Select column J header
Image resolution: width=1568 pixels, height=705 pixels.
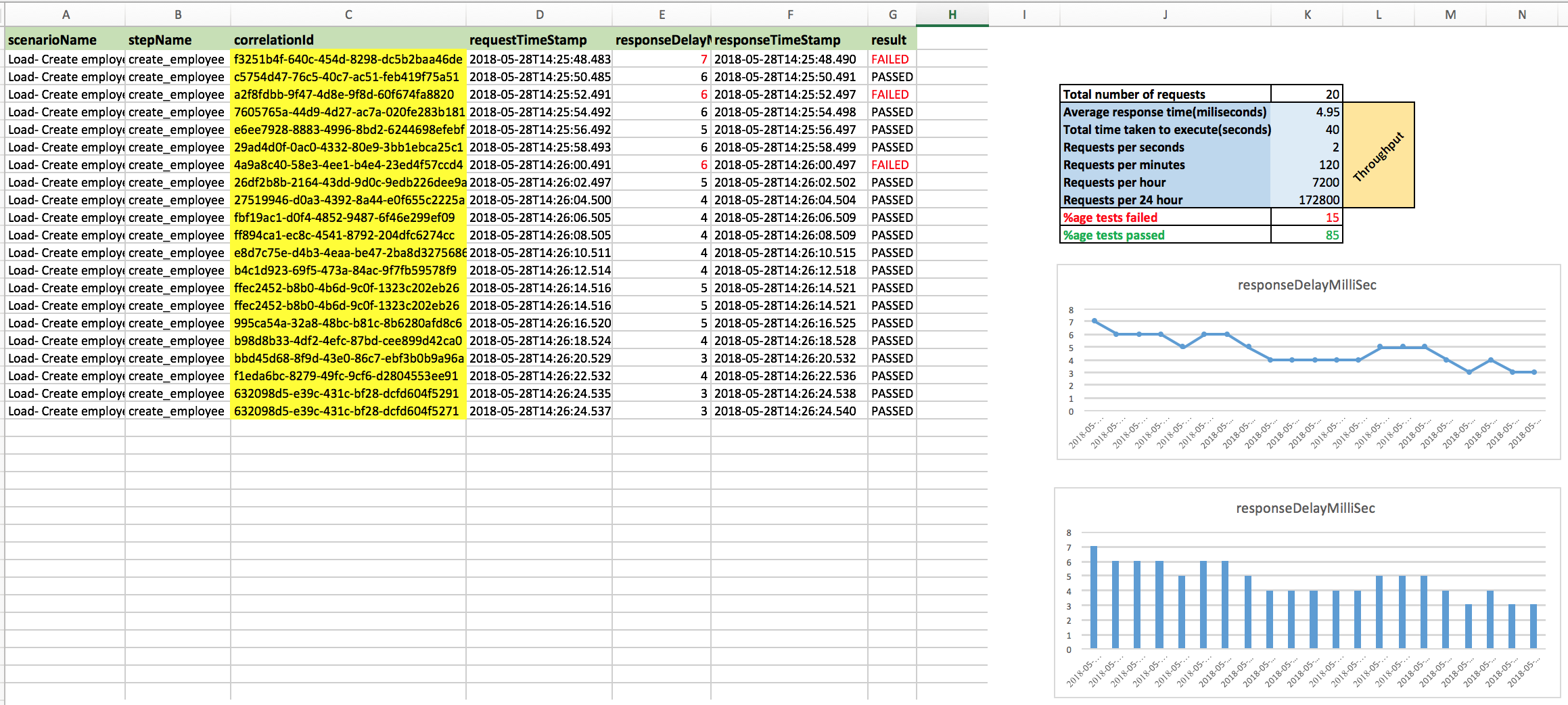pos(1165,14)
